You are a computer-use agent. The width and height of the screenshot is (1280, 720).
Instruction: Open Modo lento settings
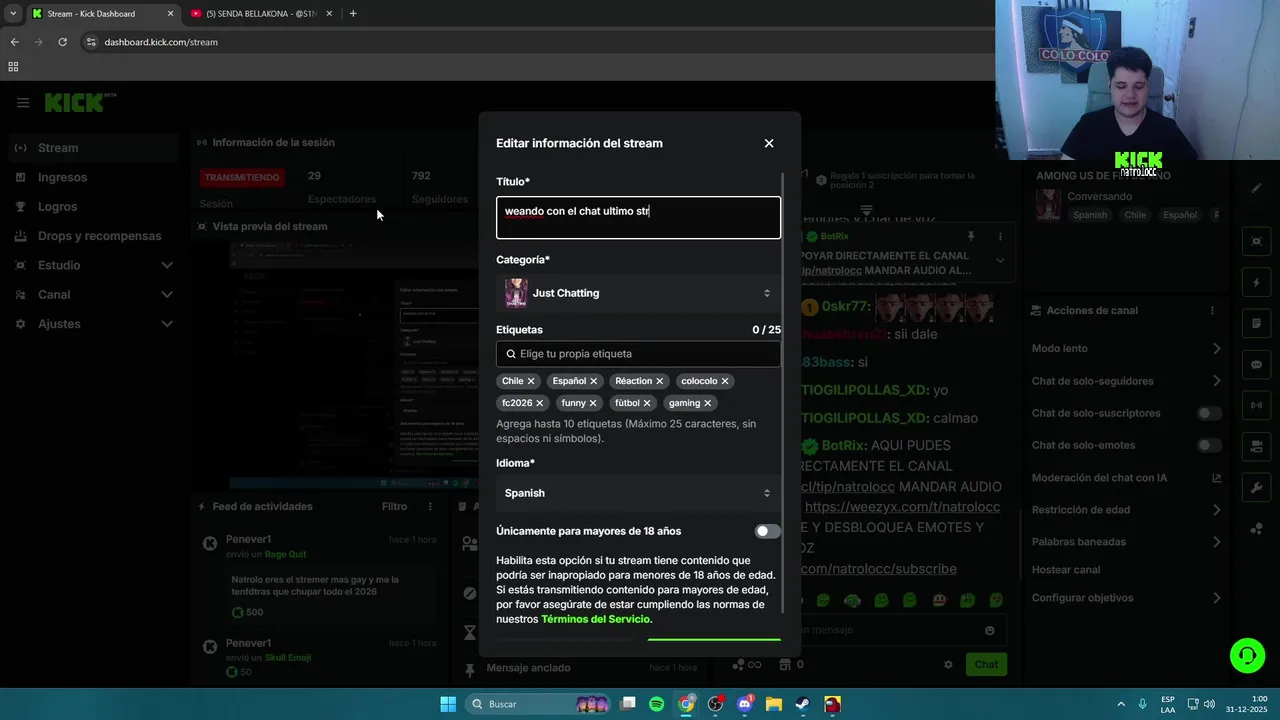[x=1126, y=349]
